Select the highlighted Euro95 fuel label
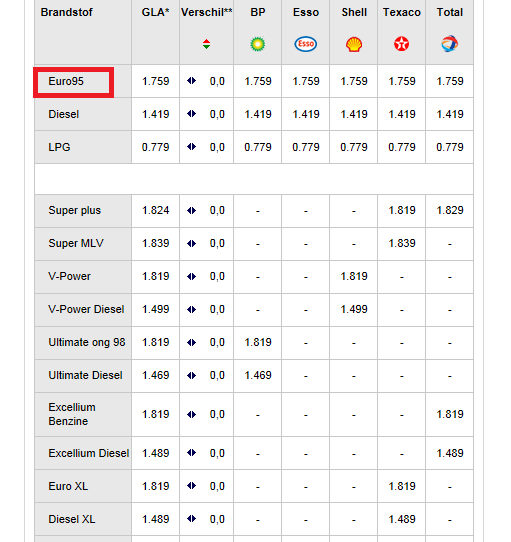The image size is (511, 542). pos(66,82)
